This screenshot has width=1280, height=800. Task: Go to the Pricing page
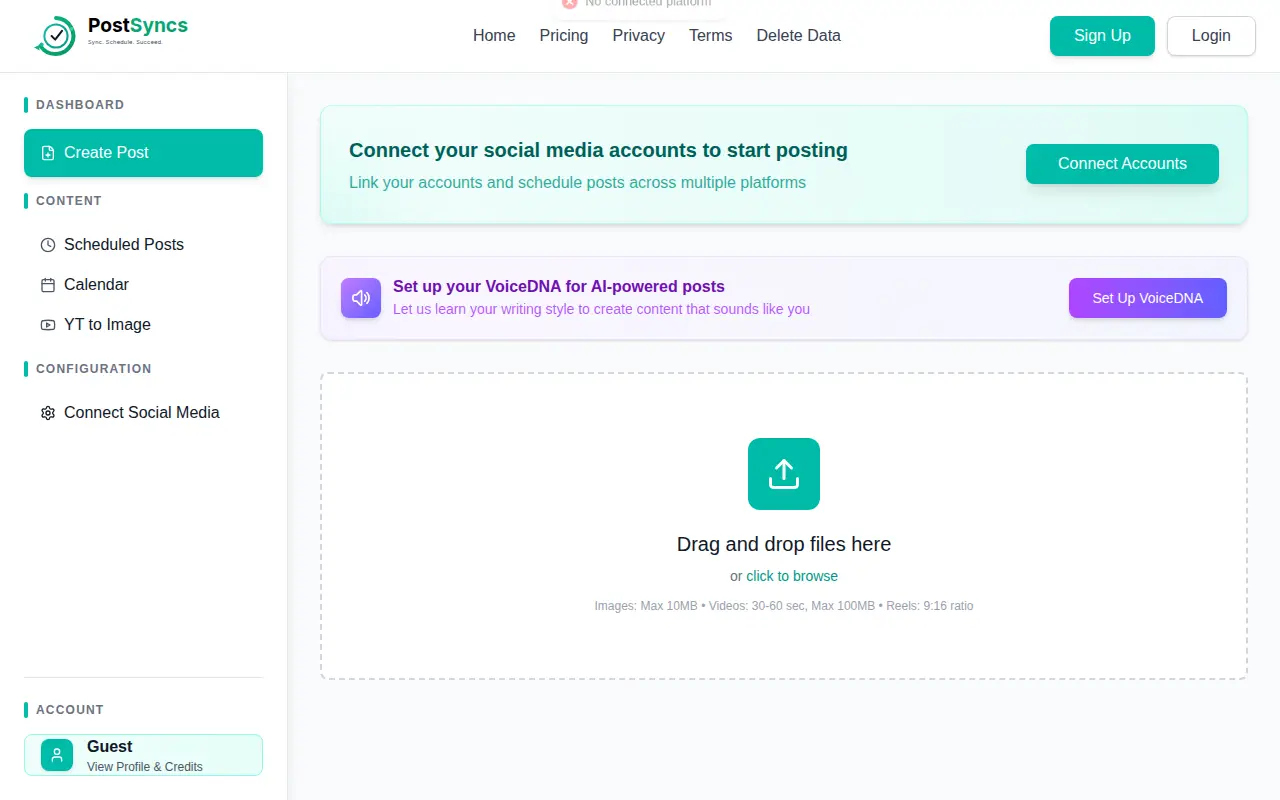click(x=564, y=36)
